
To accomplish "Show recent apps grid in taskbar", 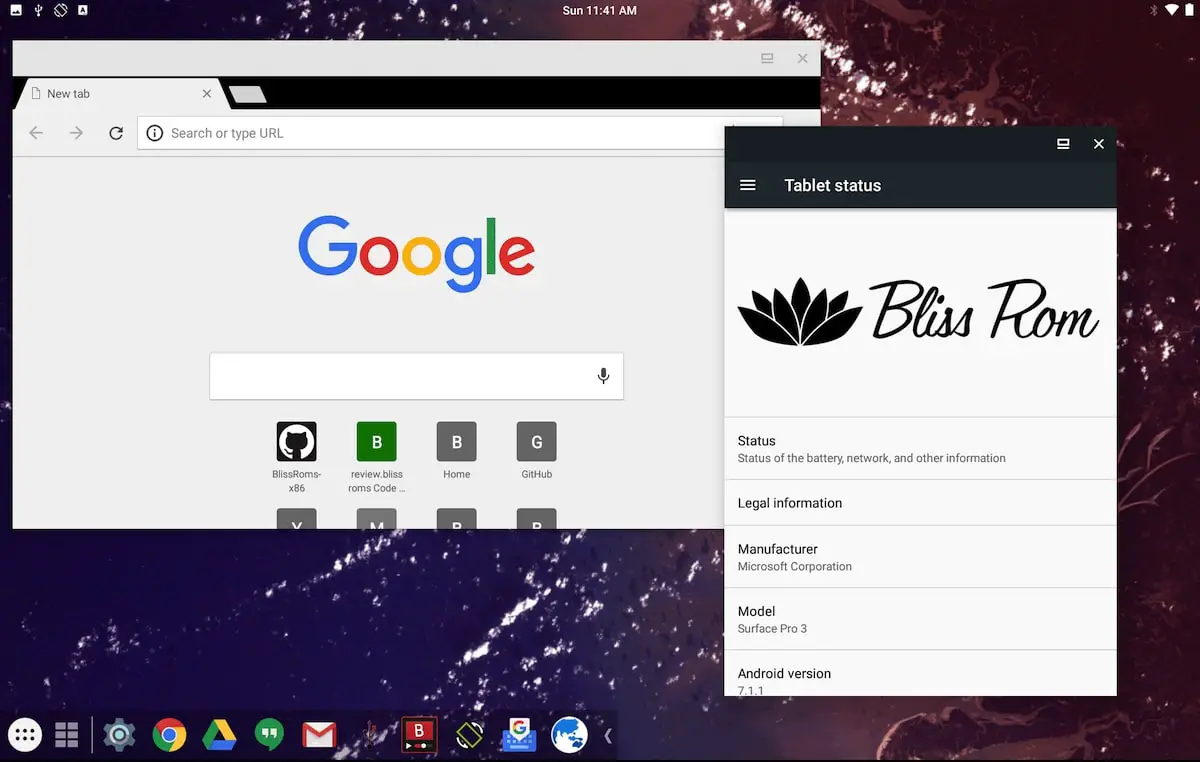I will tap(67, 736).
